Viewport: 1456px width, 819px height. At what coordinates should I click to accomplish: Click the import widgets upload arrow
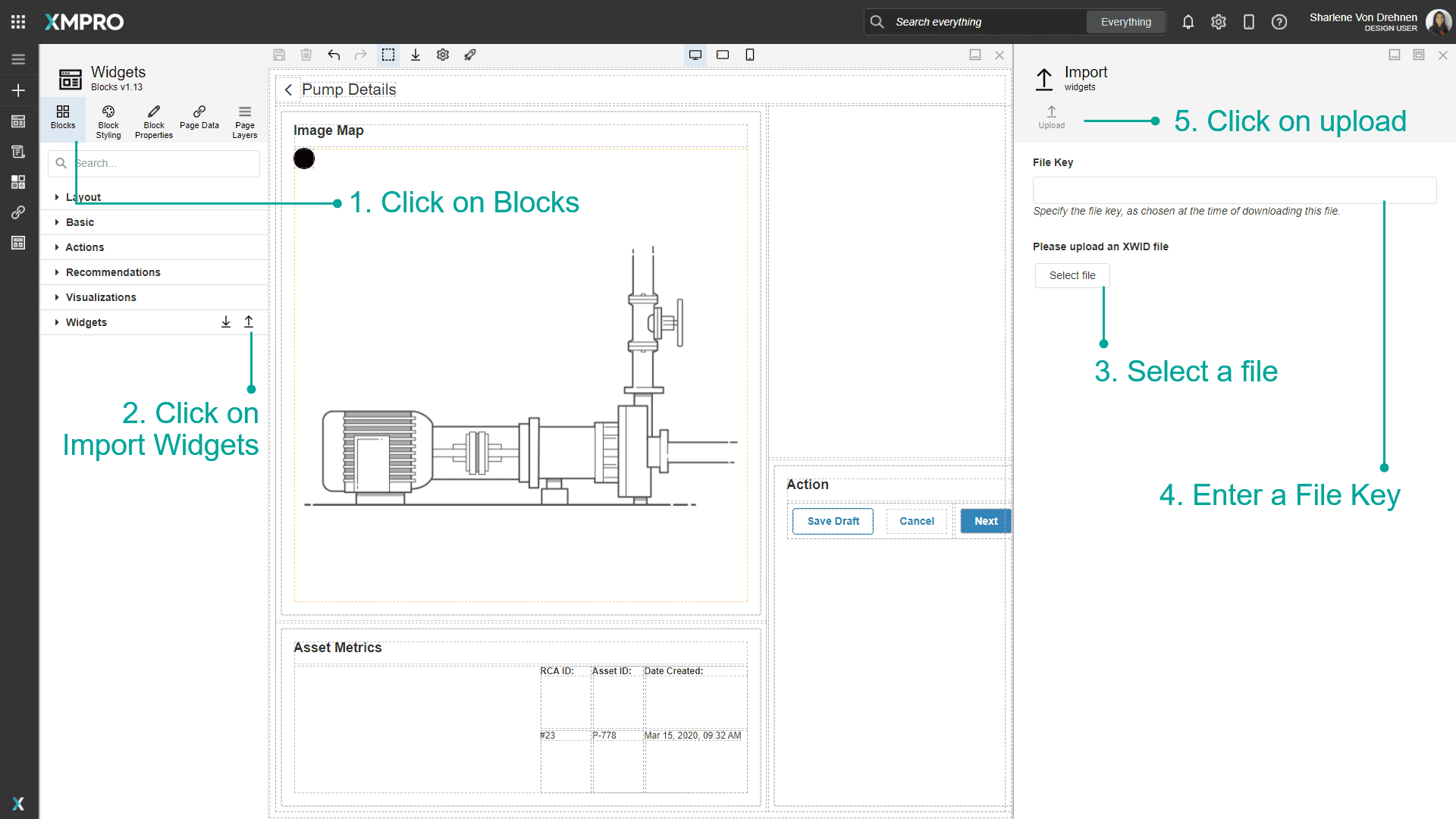[x=249, y=322]
